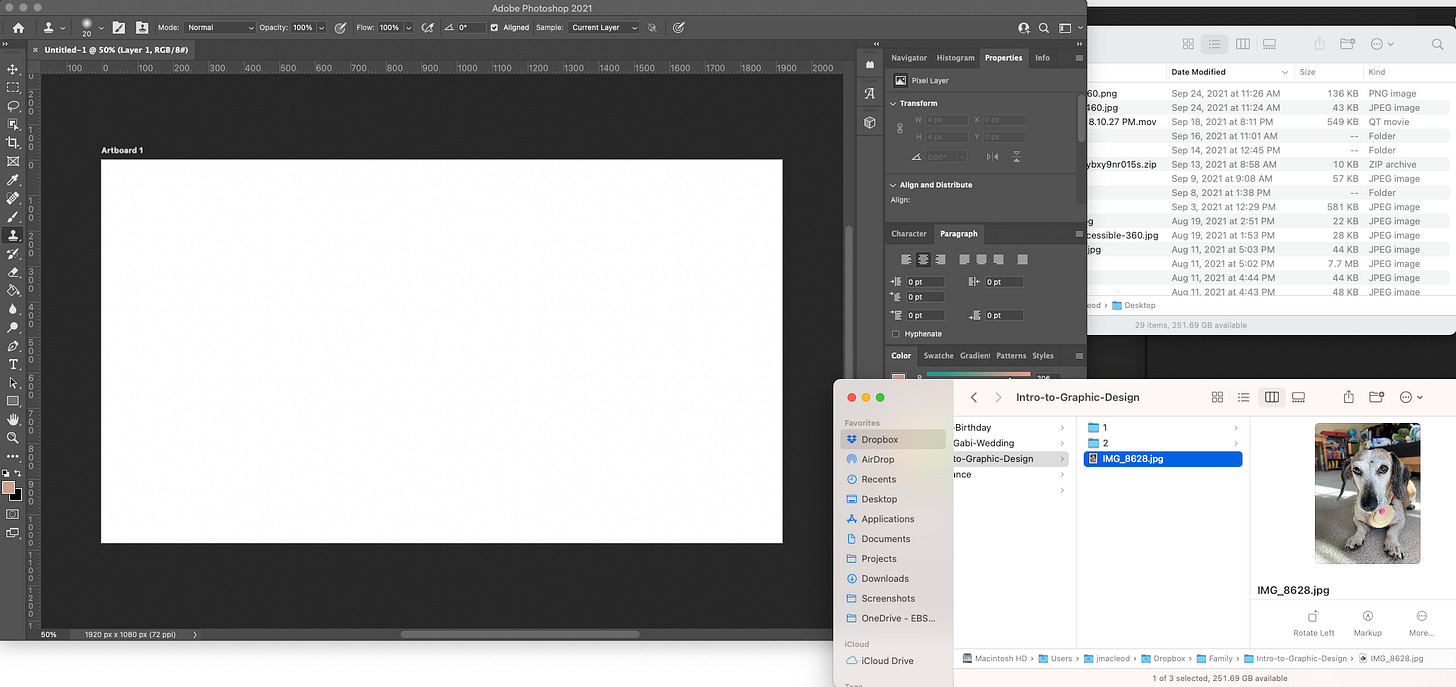Open Applications in Finder sidebar
1456x687 pixels.
click(x=887, y=519)
